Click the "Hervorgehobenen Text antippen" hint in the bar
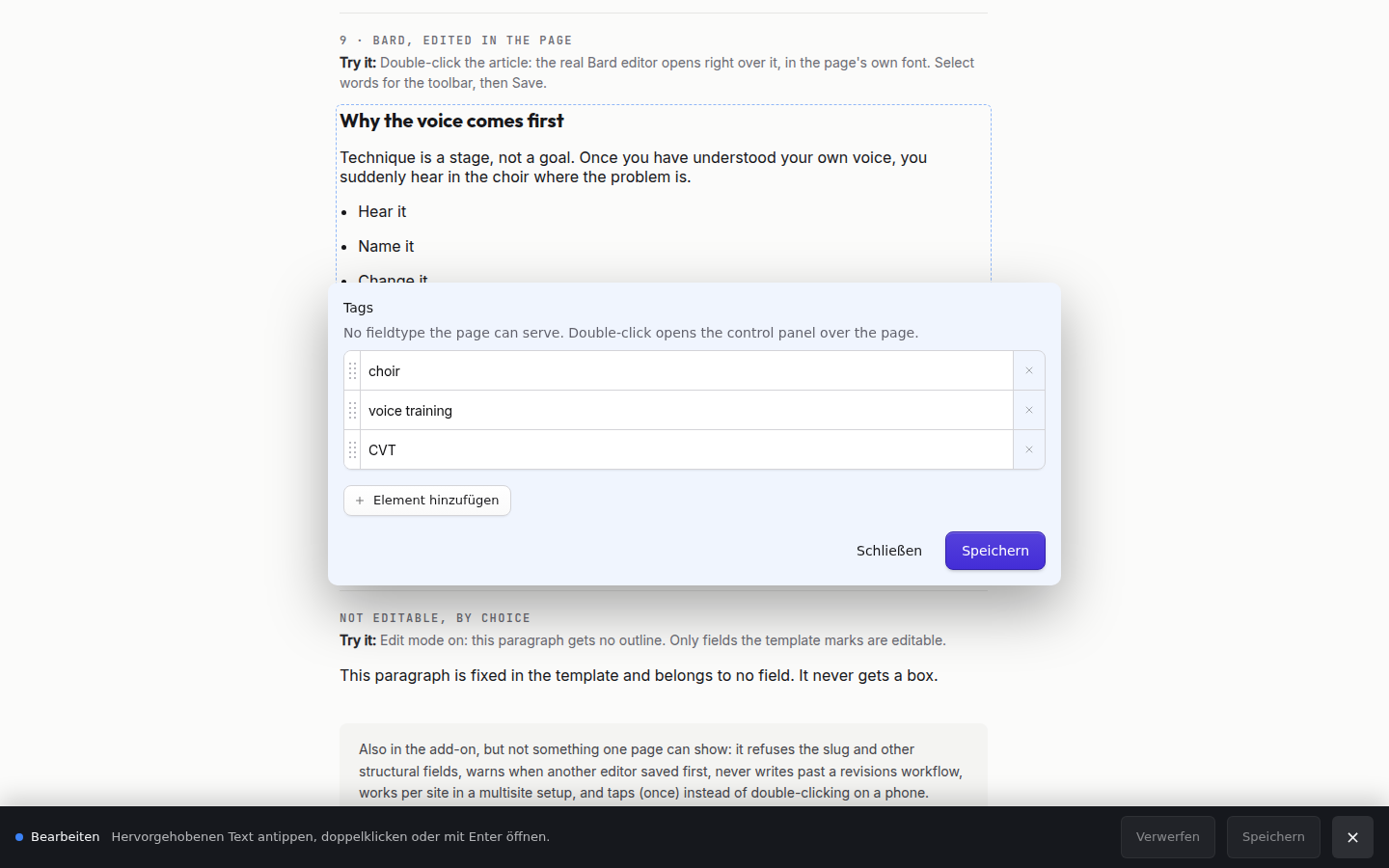This screenshot has width=1389, height=868. pyautogui.click(x=331, y=837)
